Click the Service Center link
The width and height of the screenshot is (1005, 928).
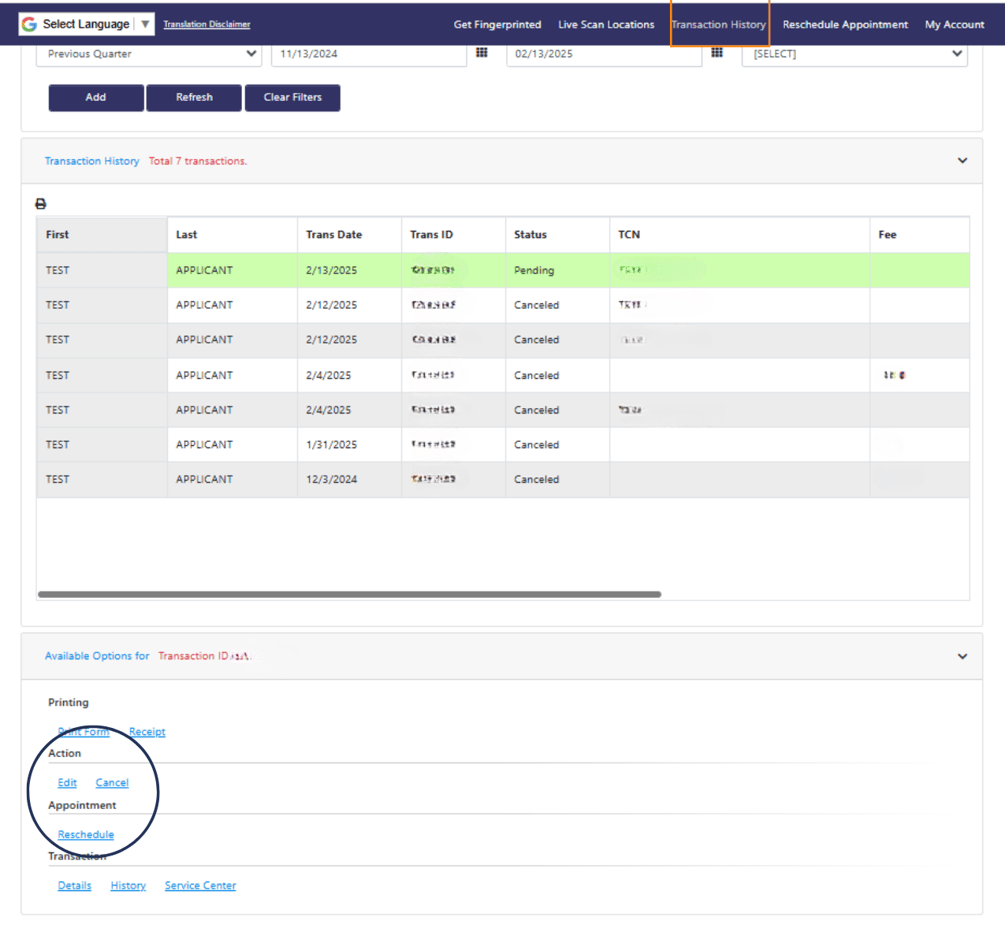(200, 885)
